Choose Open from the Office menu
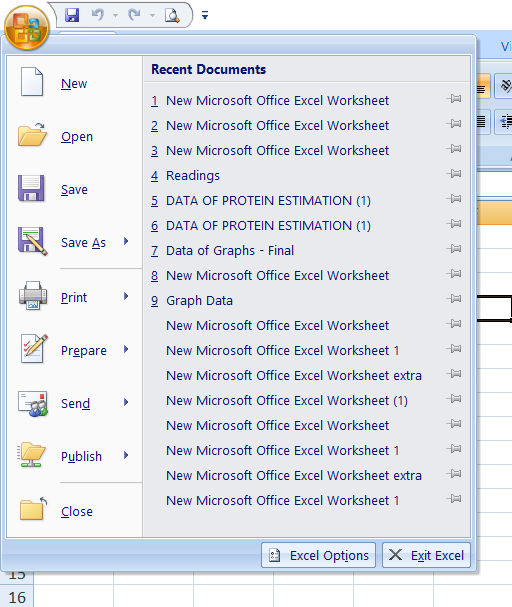512x607 pixels. pyautogui.click(x=77, y=137)
